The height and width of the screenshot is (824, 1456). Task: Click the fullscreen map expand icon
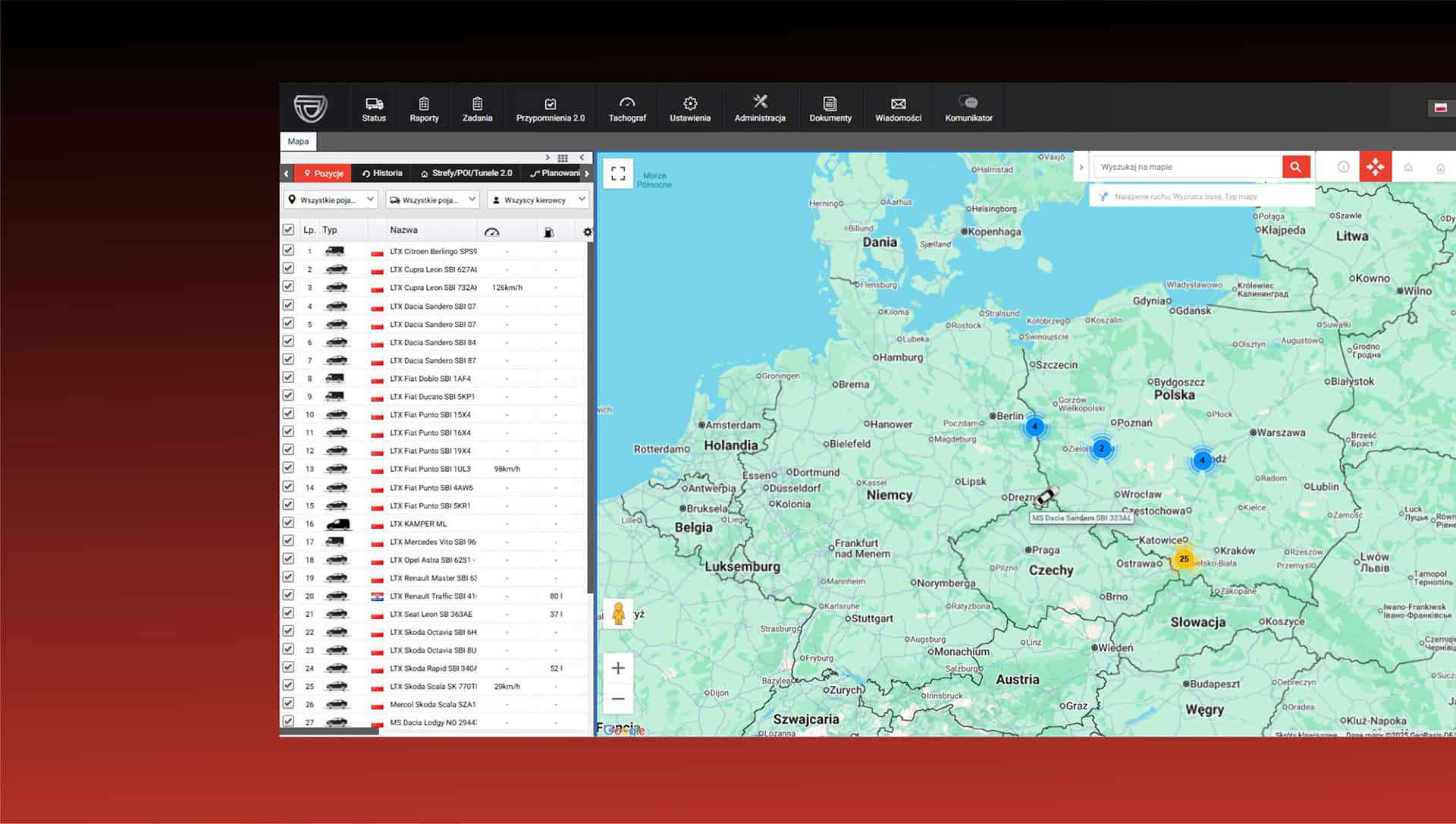pyautogui.click(x=617, y=173)
